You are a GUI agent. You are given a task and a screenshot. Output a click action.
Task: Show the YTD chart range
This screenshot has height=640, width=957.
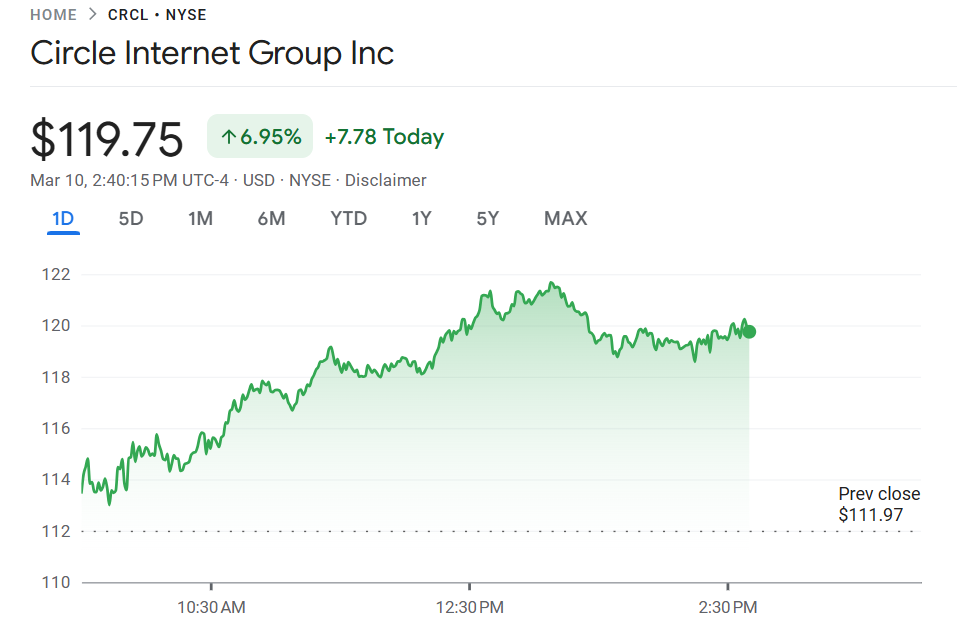(x=348, y=218)
